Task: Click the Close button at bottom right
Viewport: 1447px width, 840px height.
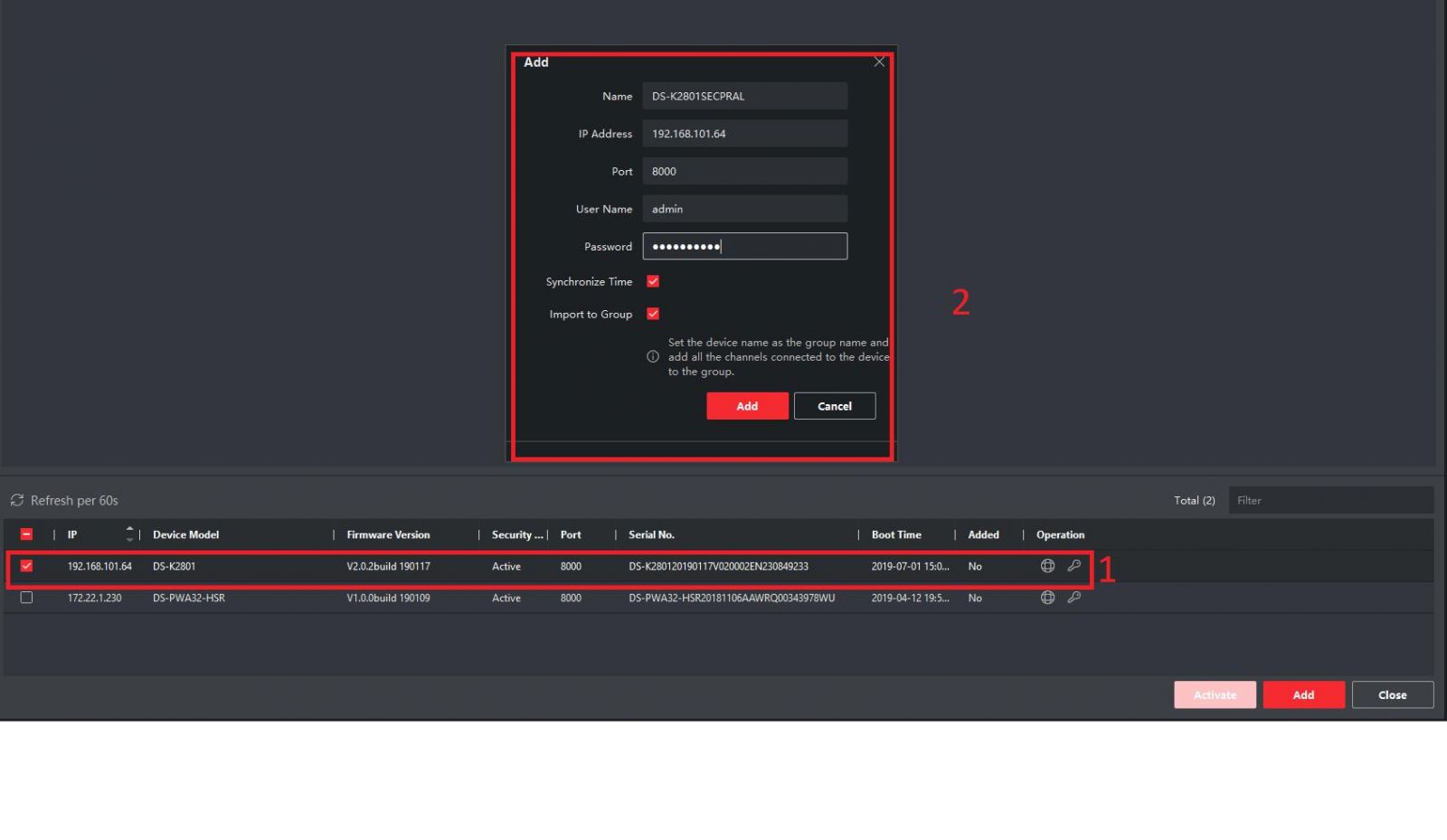Action: click(1392, 694)
